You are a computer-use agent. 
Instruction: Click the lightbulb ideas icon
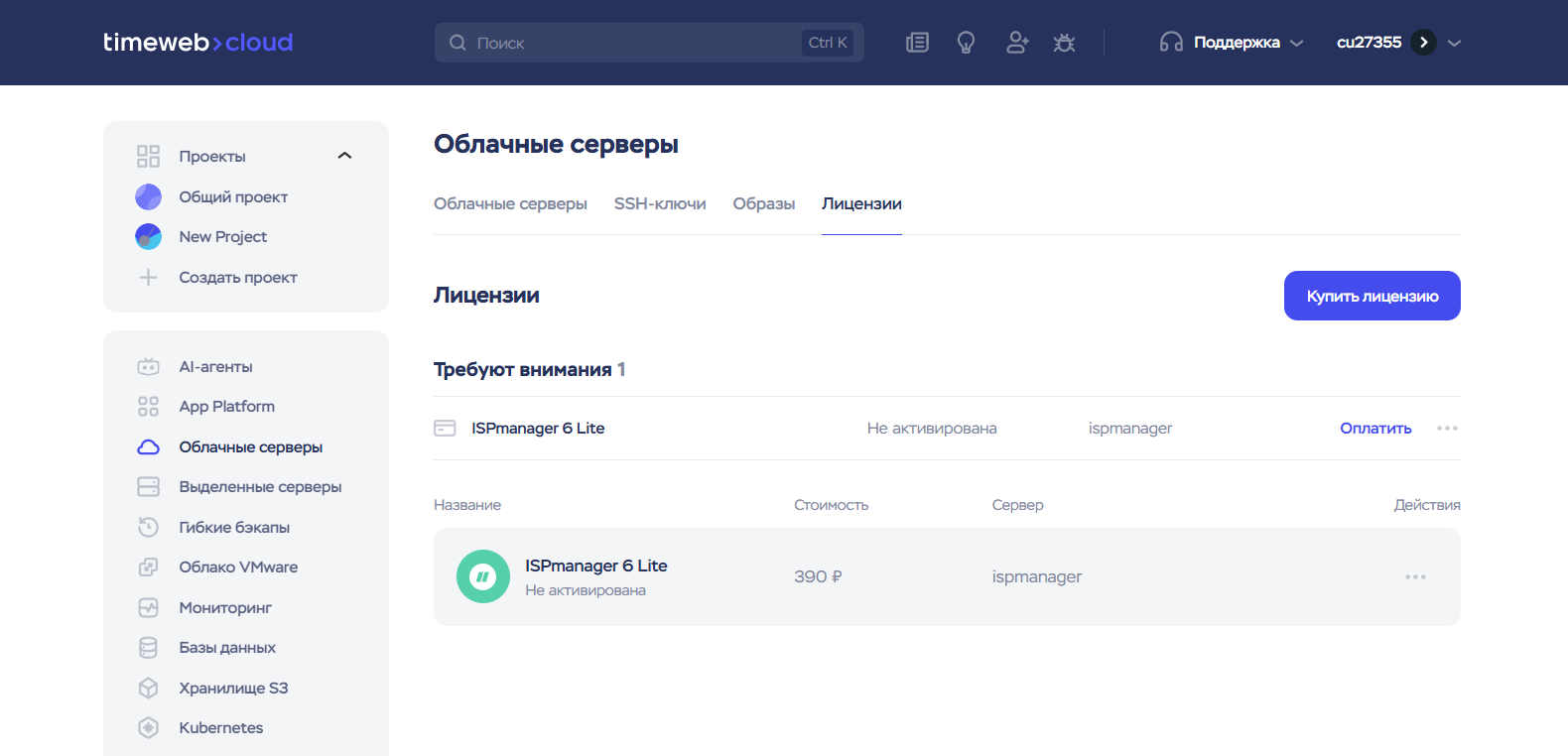(966, 43)
